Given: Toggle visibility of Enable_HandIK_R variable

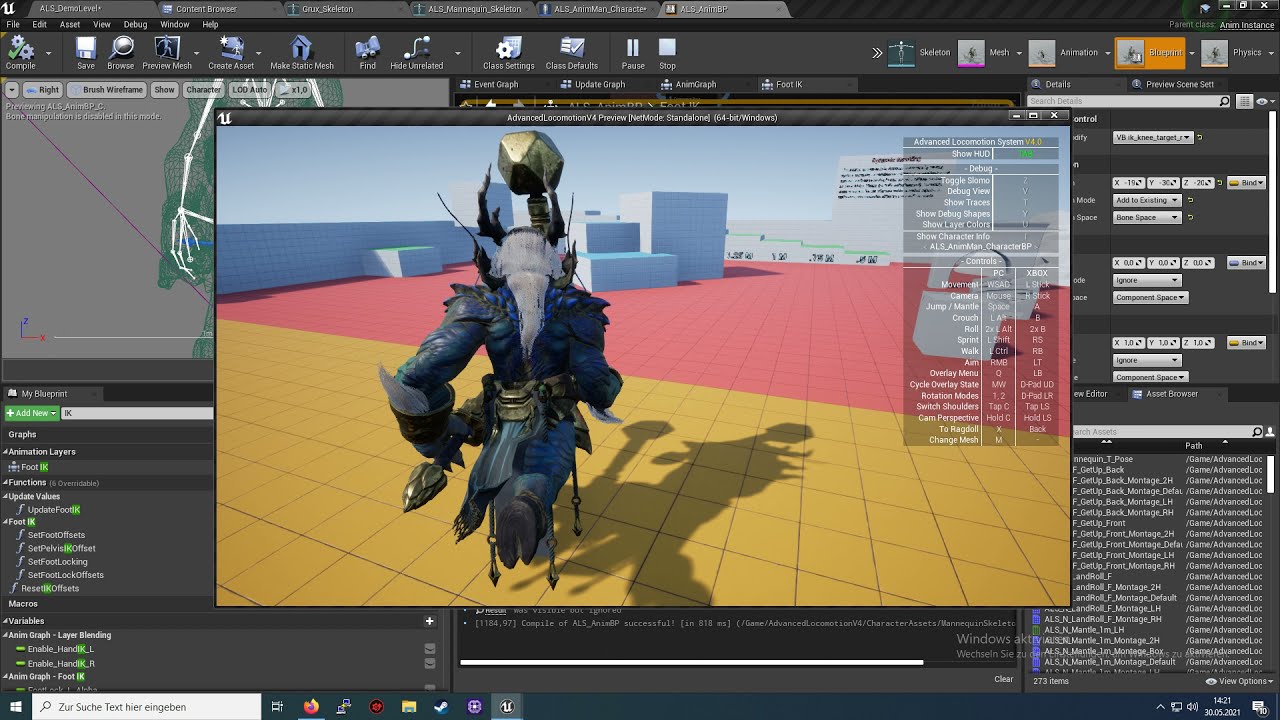Looking at the screenshot, I should pos(430,663).
